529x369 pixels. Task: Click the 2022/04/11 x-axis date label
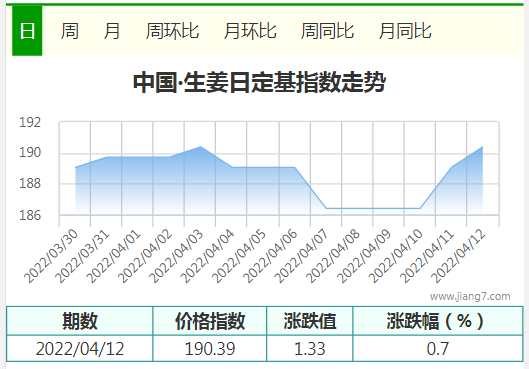[x=427, y=256]
